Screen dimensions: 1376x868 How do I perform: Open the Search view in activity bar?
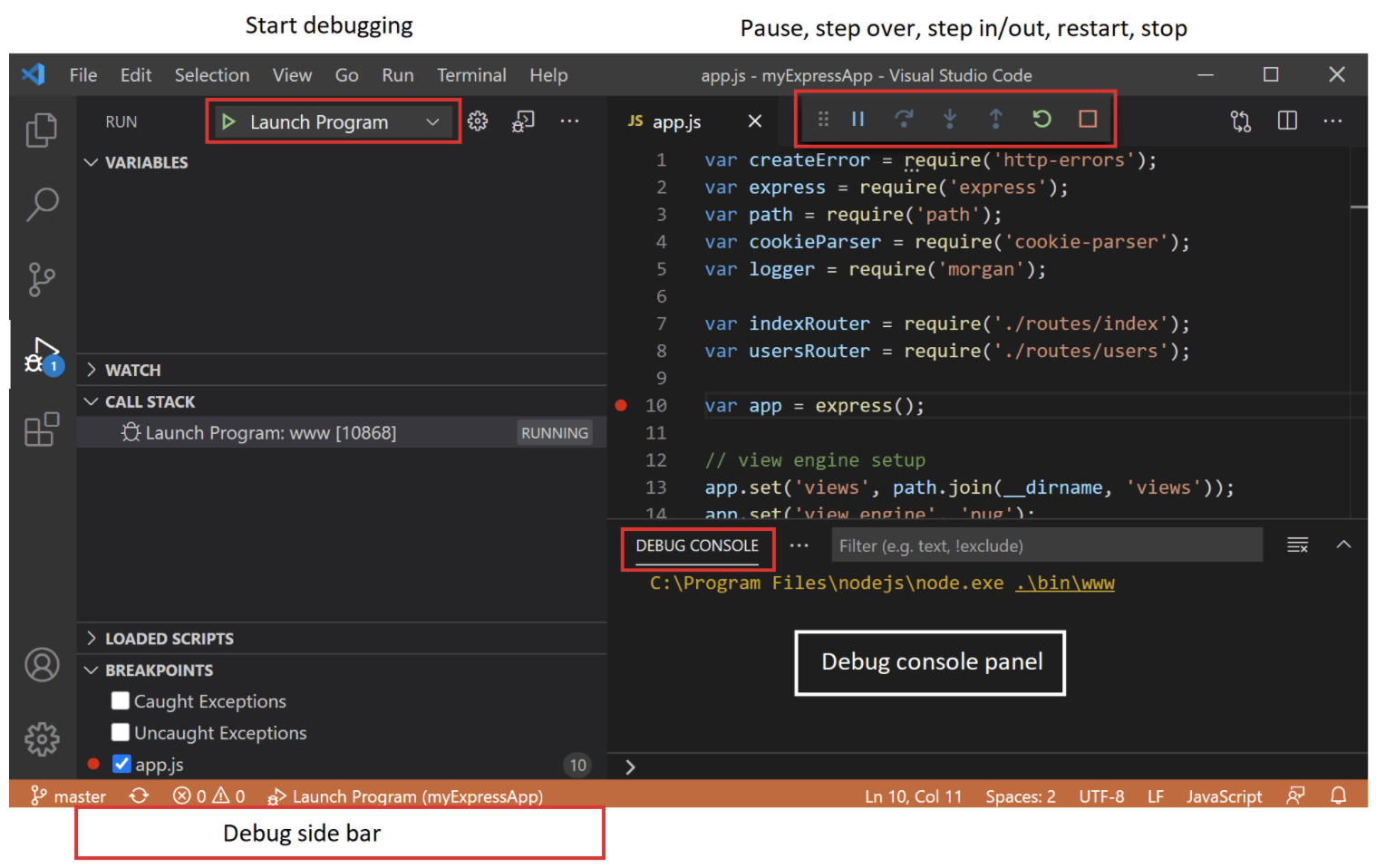pyautogui.click(x=42, y=205)
